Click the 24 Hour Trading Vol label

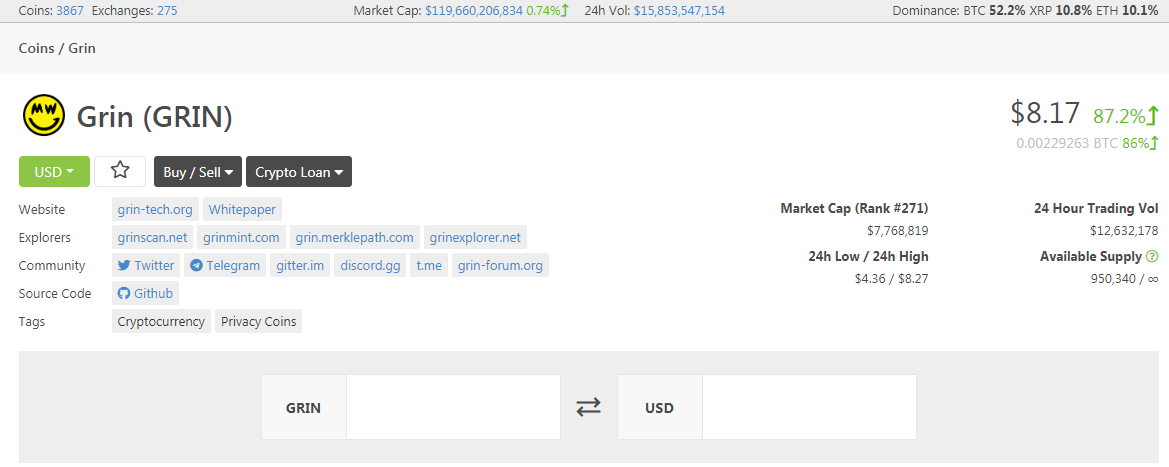click(1096, 208)
